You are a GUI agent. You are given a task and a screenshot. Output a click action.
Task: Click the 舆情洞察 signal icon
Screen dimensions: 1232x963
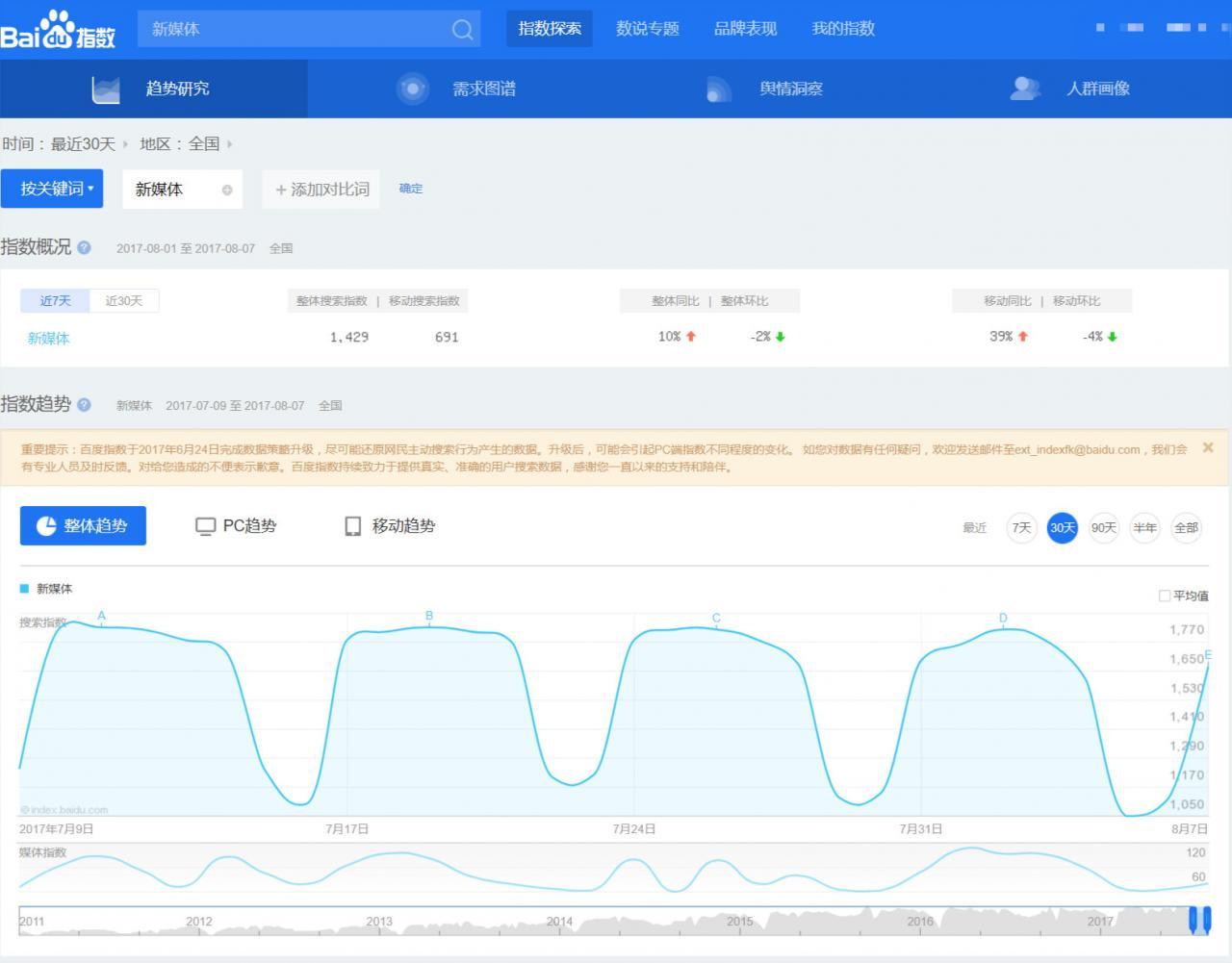click(719, 89)
